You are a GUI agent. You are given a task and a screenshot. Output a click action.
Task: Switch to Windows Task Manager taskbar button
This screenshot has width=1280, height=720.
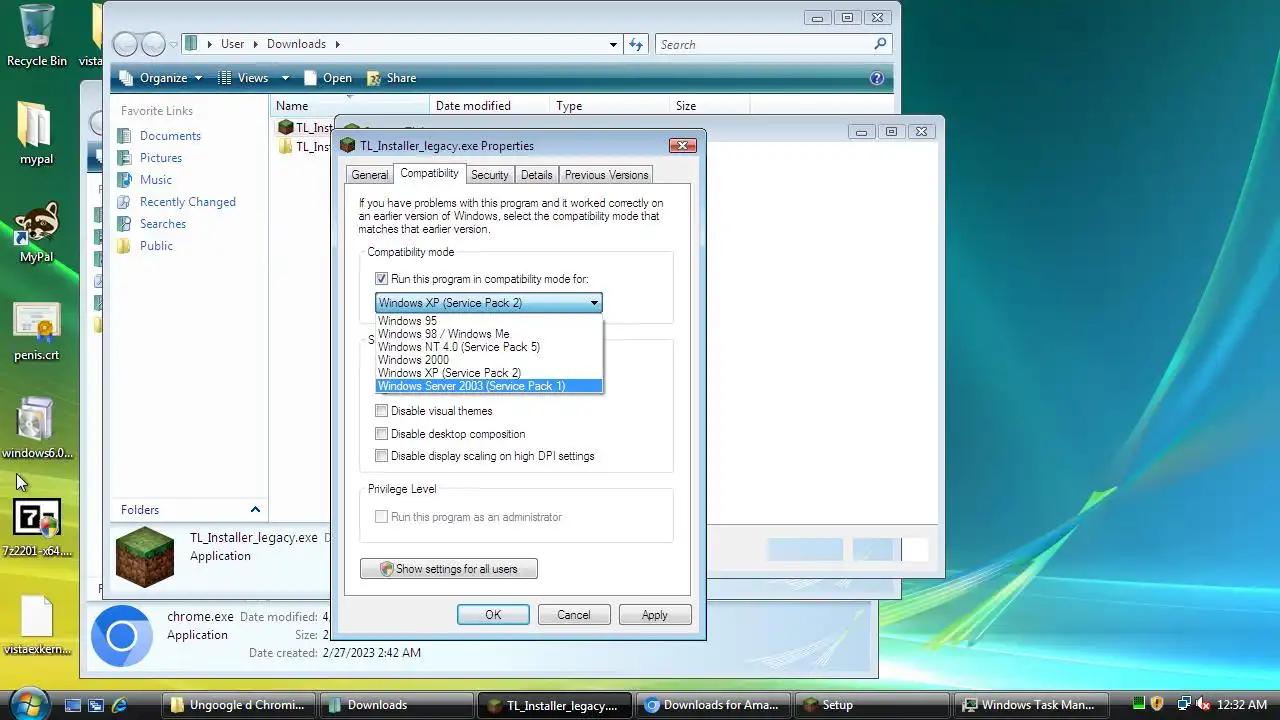coord(1030,705)
